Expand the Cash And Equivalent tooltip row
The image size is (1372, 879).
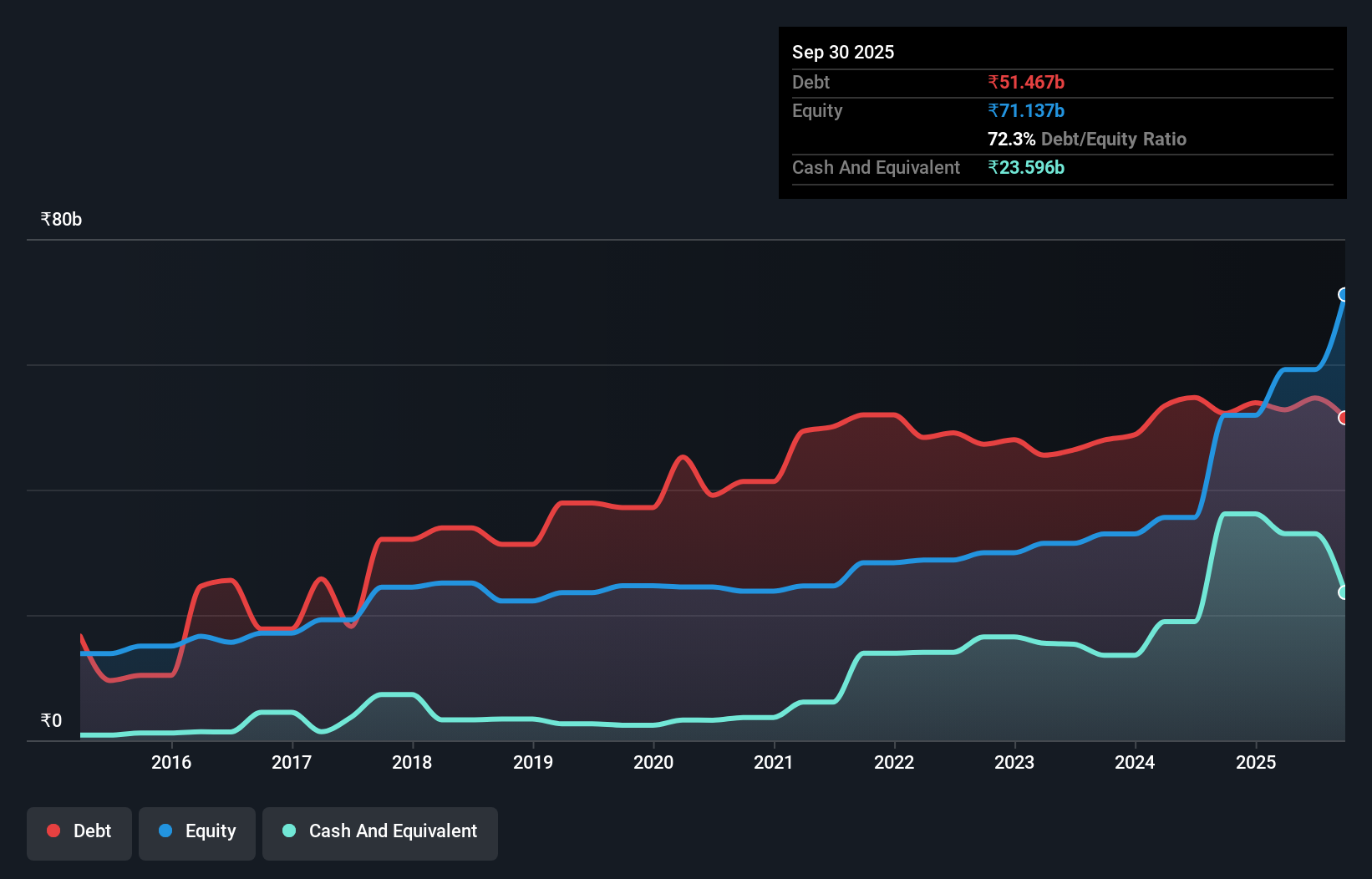876,167
